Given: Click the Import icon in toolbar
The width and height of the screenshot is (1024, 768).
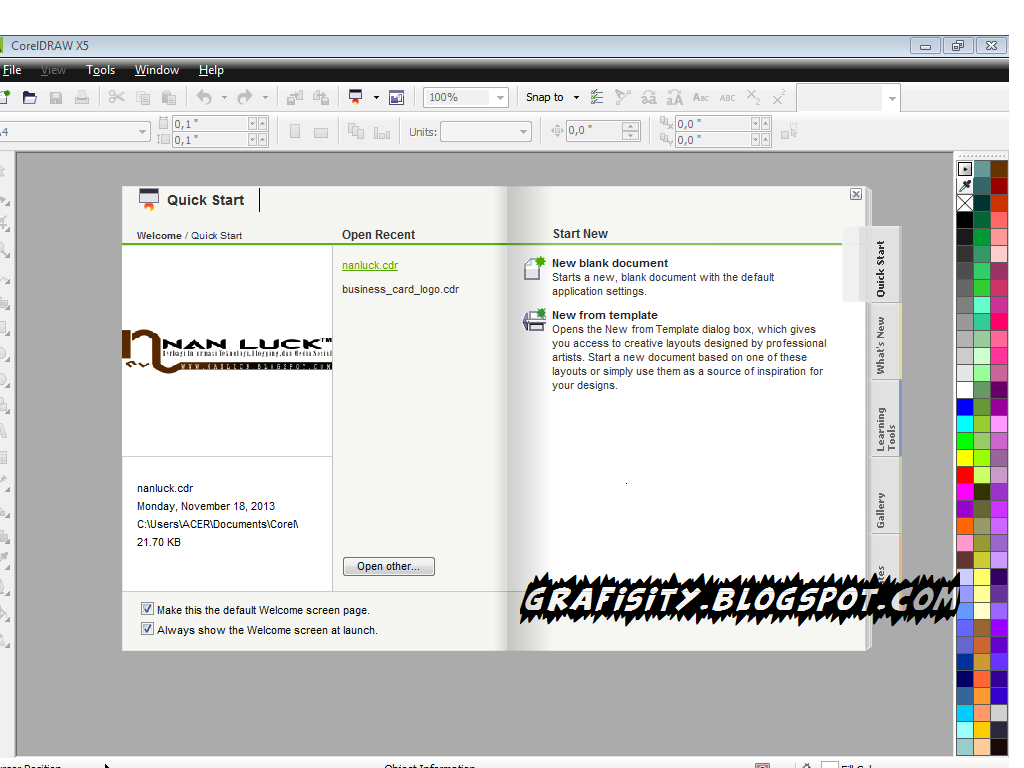Looking at the screenshot, I should [x=295, y=98].
